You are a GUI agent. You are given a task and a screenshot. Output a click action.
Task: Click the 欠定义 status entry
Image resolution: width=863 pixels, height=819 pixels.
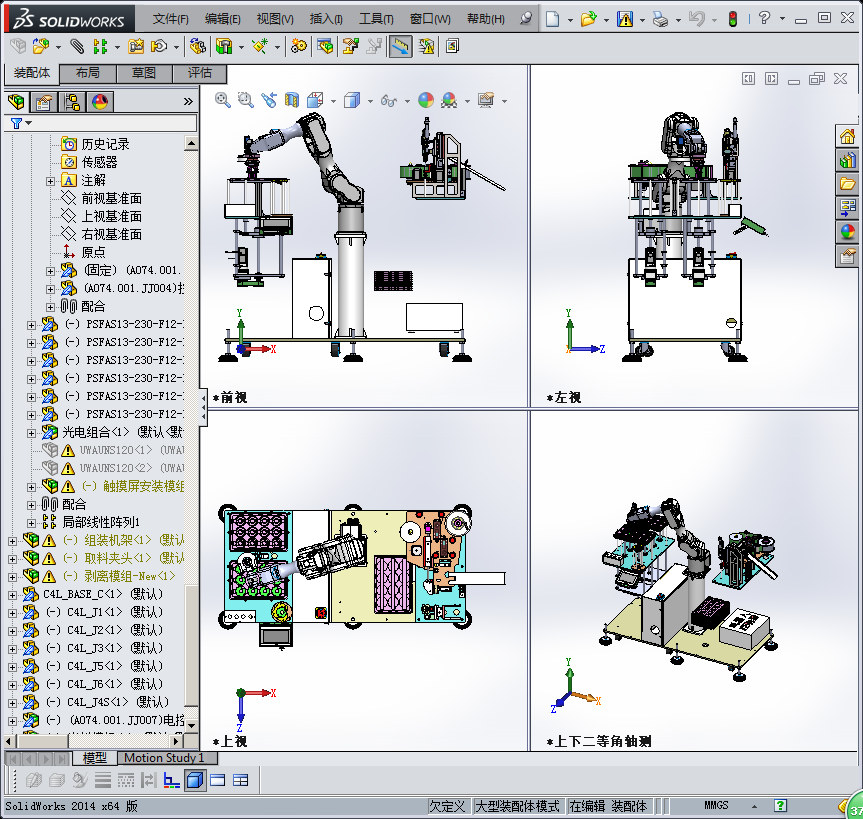(447, 806)
